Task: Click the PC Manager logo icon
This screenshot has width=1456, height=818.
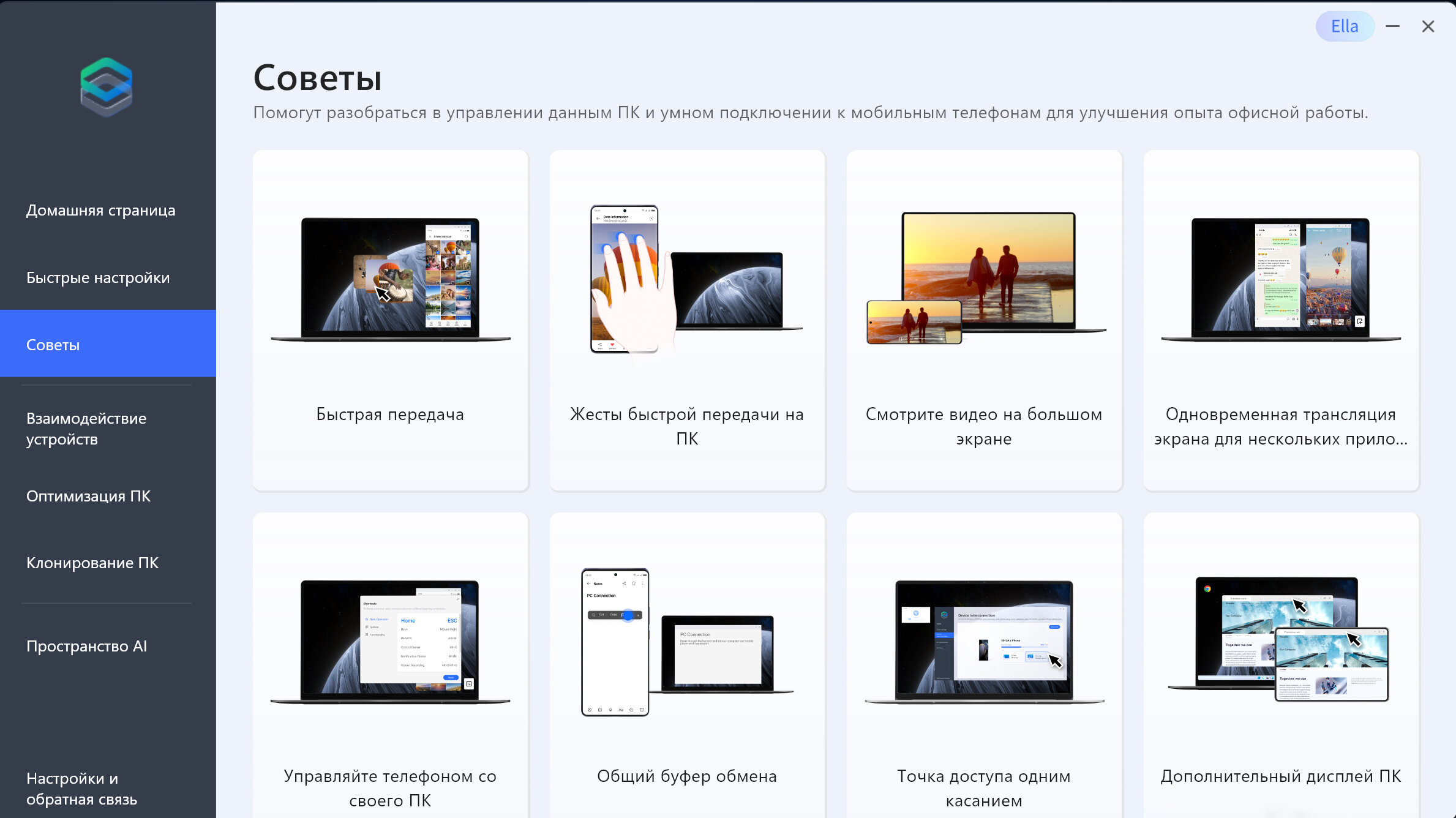Action: coord(107,87)
